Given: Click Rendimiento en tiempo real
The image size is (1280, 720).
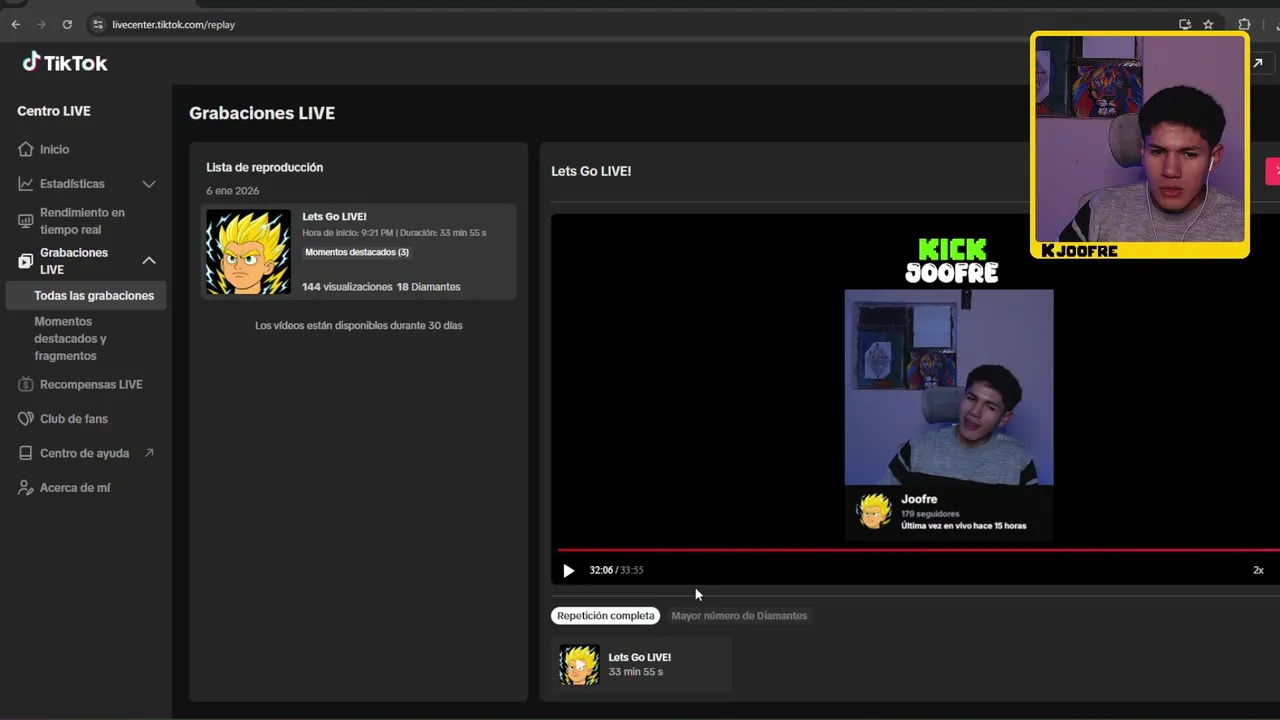Looking at the screenshot, I should pyautogui.click(x=82, y=221).
